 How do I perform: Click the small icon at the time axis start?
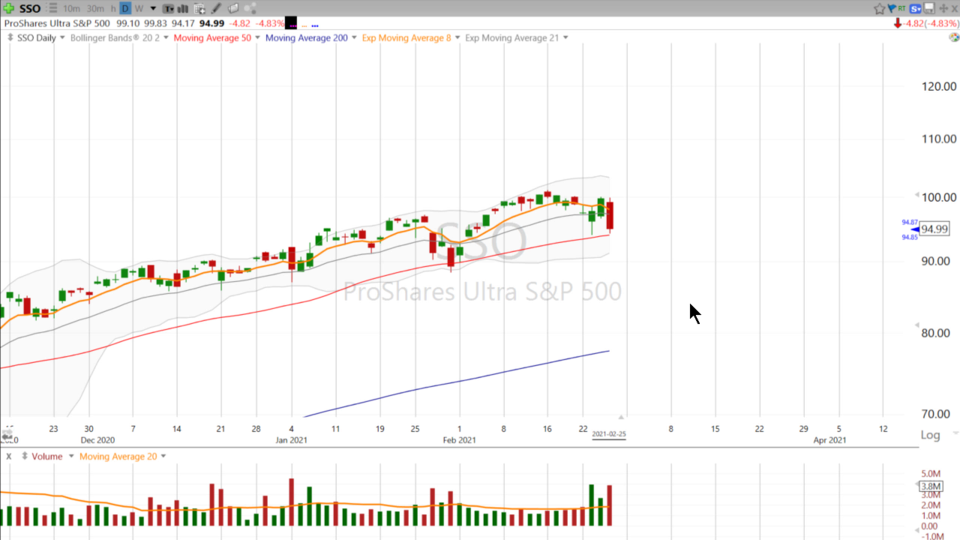tap(7, 435)
